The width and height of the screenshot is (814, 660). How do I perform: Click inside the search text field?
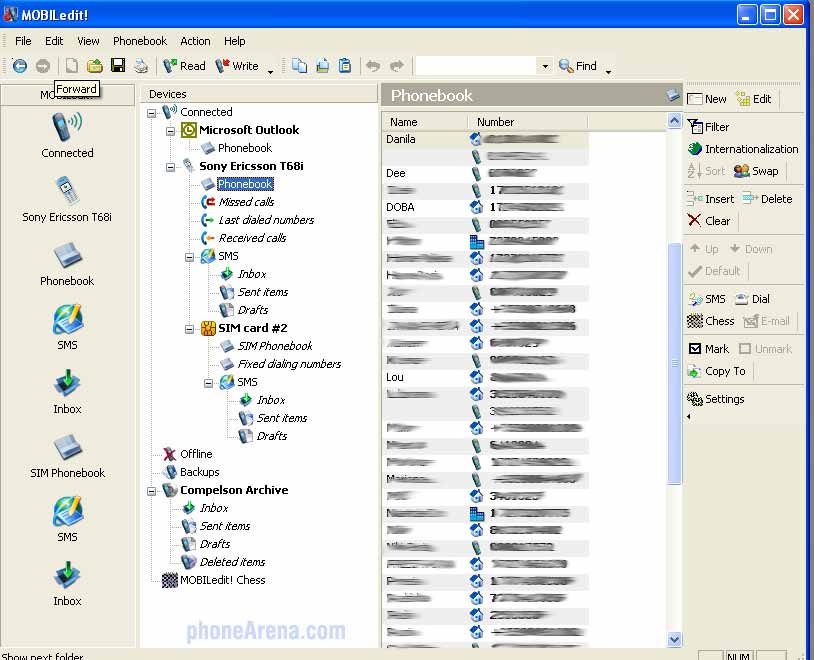[x=477, y=66]
